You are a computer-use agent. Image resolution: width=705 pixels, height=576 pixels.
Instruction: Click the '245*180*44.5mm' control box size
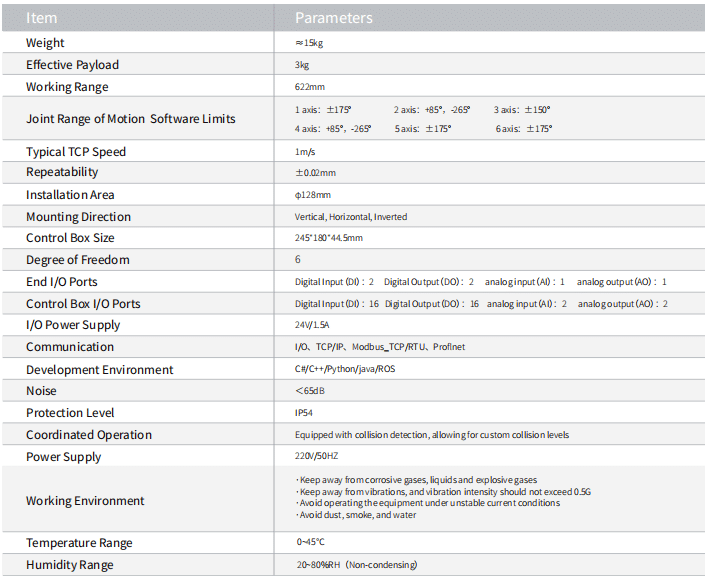329,238
